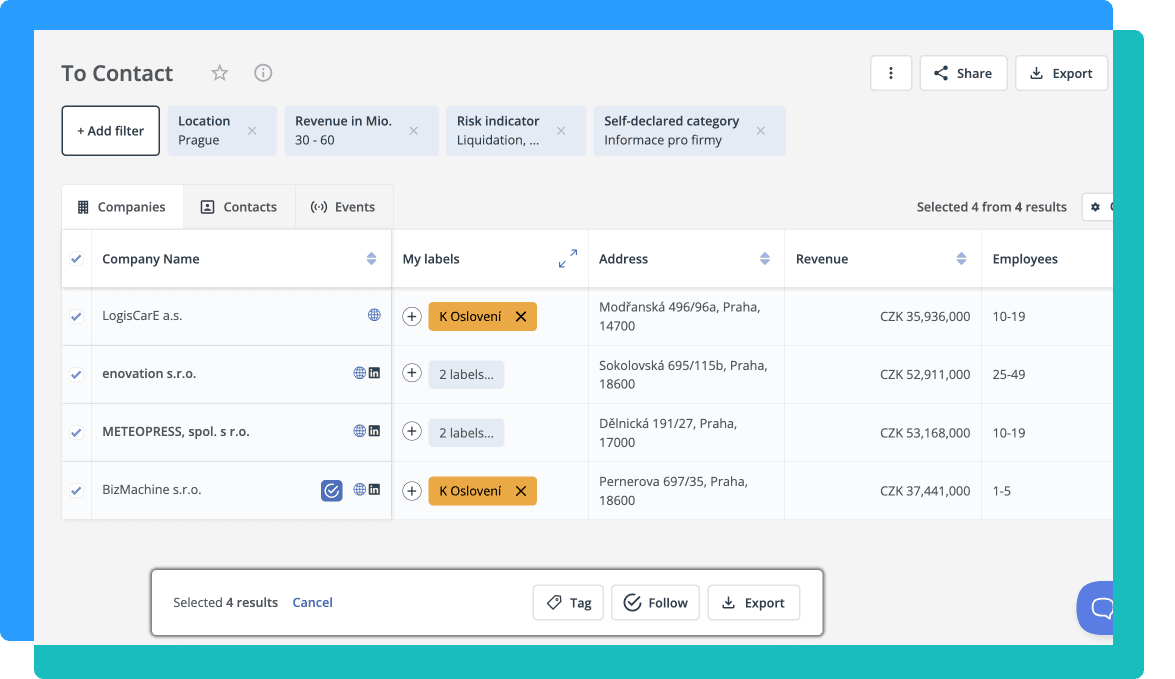Star the To Contact list as favorite

click(x=220, y=73)
